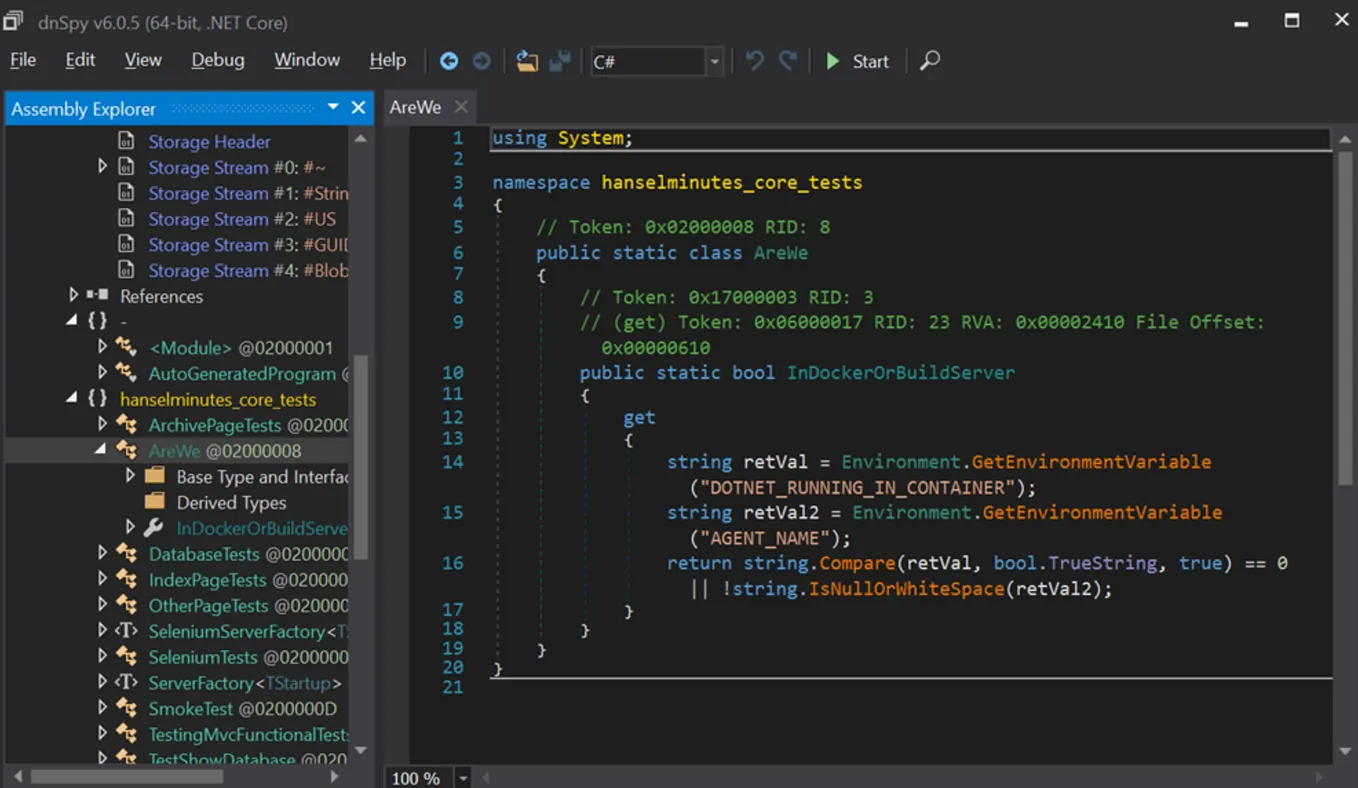
Task: Close the Assembly Explorer panel
Action: pyautogui.click(x=358, y=108)
